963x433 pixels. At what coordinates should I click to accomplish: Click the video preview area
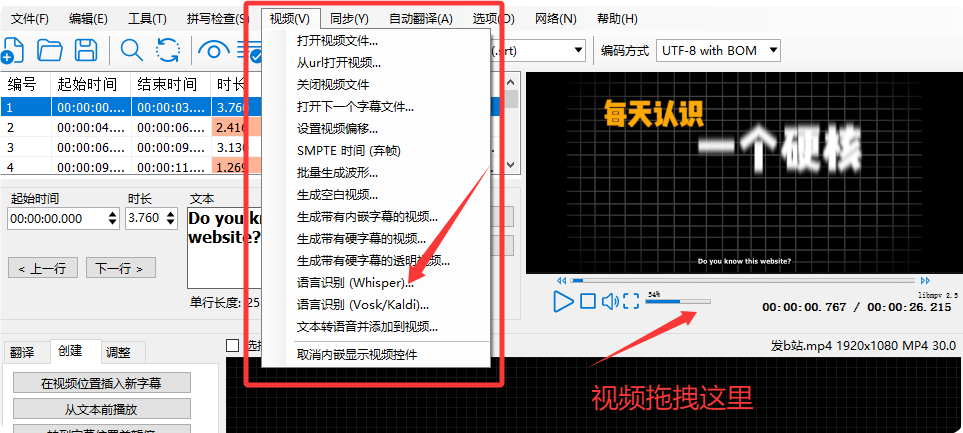744,173
